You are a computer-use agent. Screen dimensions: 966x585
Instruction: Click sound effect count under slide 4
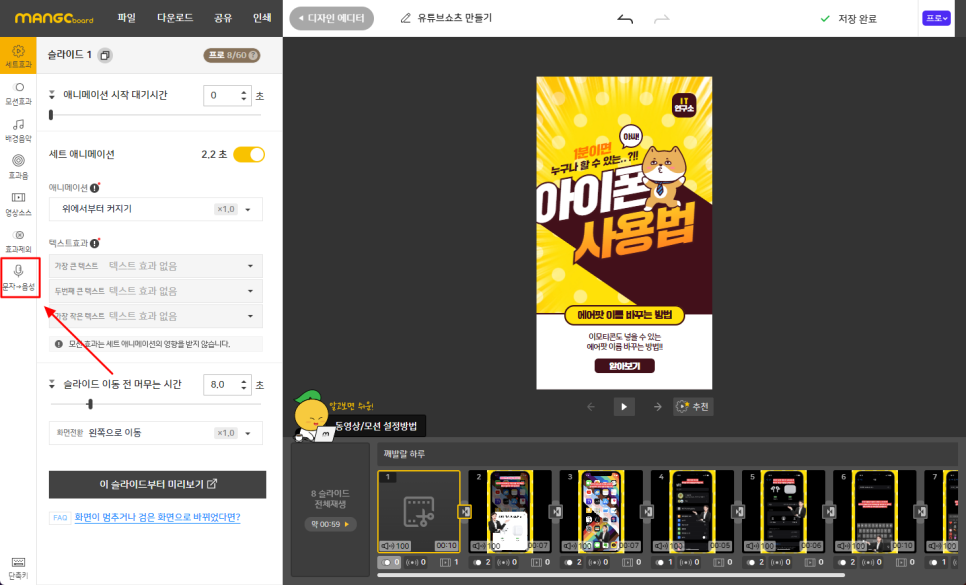pos(691,562)
